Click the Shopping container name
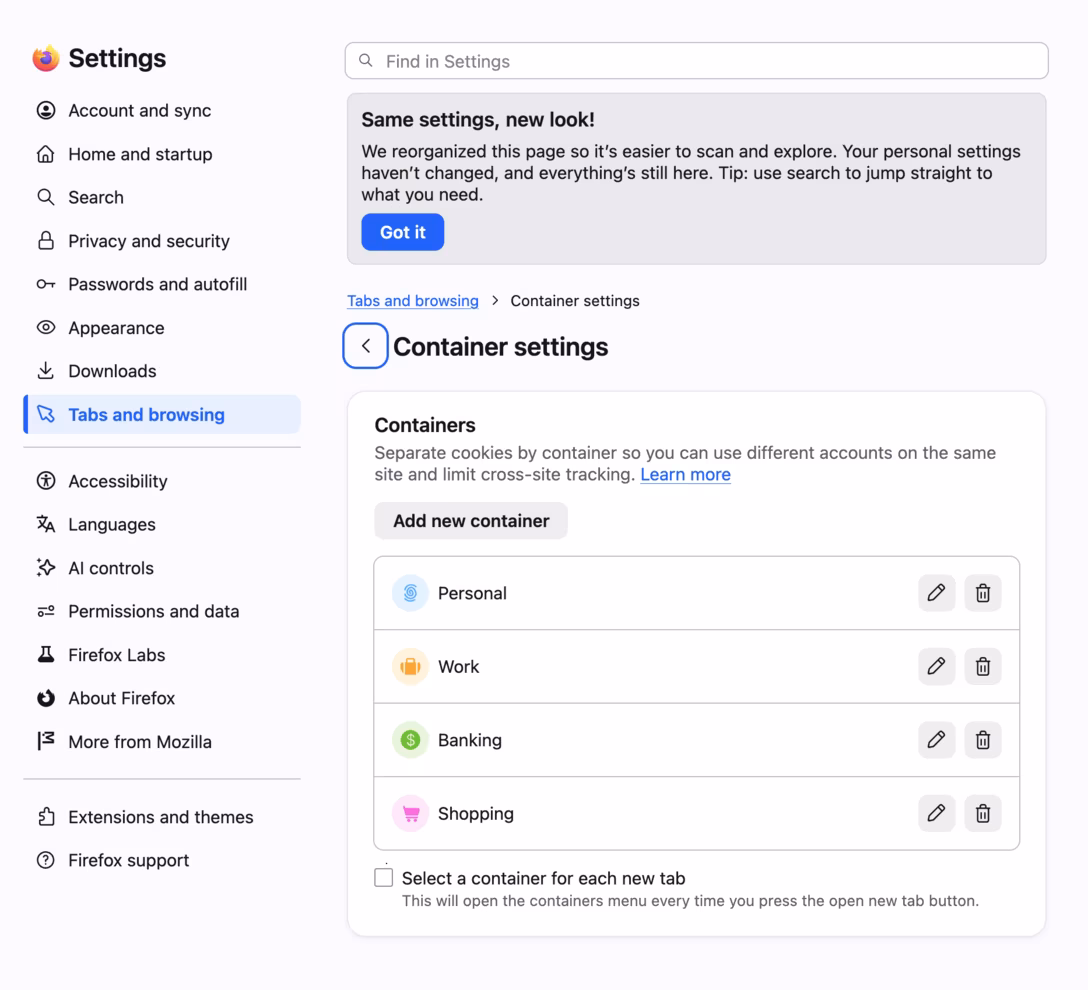 pos(476,813)
